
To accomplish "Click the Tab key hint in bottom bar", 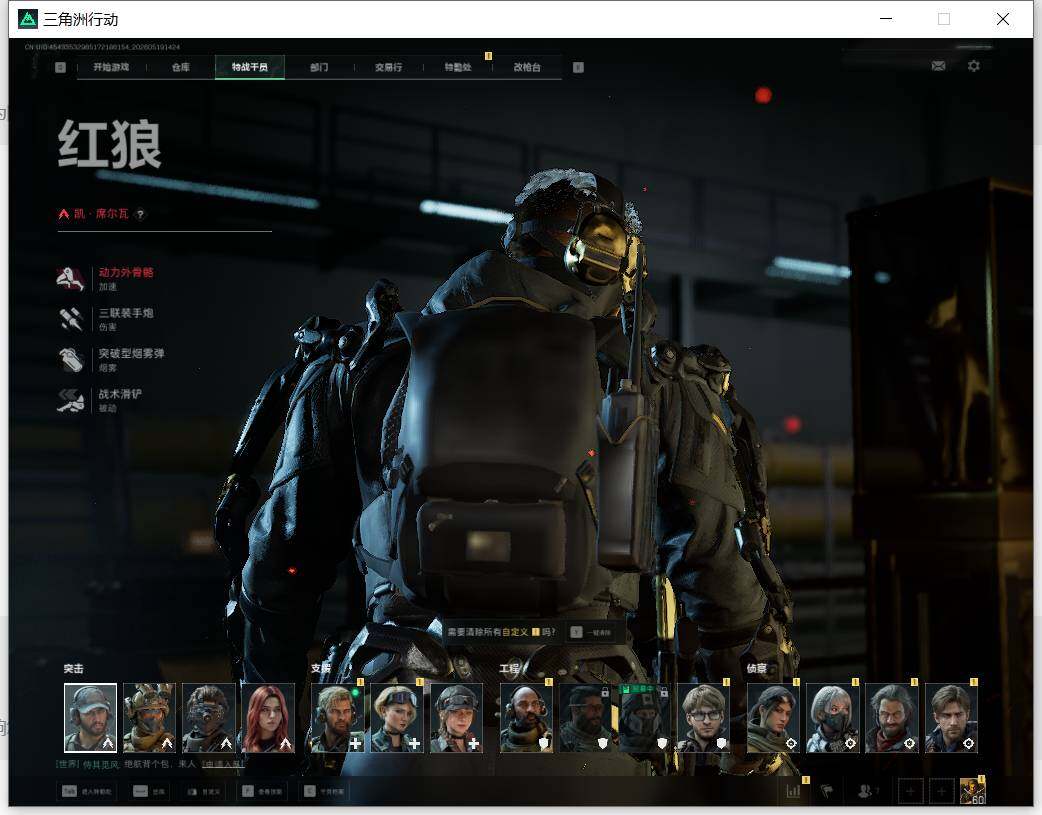I will tap(69, 791).
